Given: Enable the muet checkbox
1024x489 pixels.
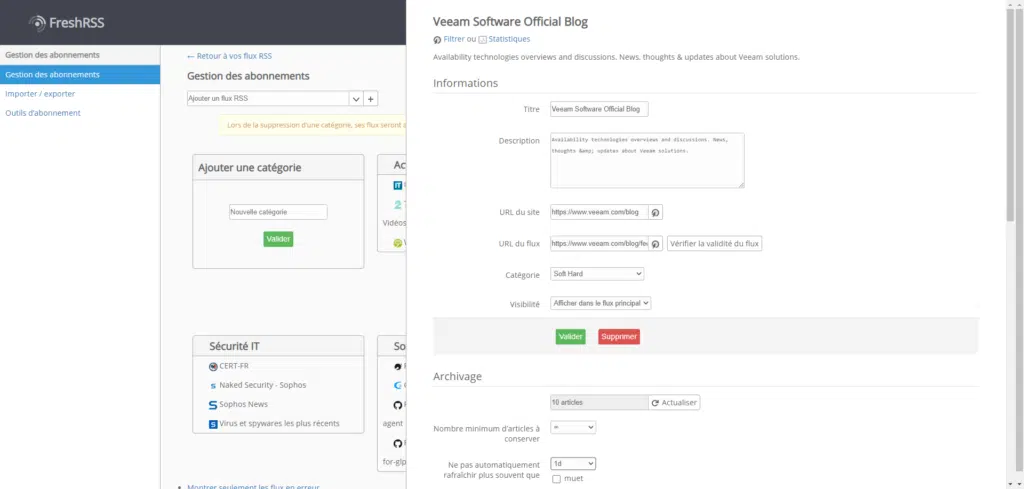Looking at the screenshot, I should click(556, 479).
